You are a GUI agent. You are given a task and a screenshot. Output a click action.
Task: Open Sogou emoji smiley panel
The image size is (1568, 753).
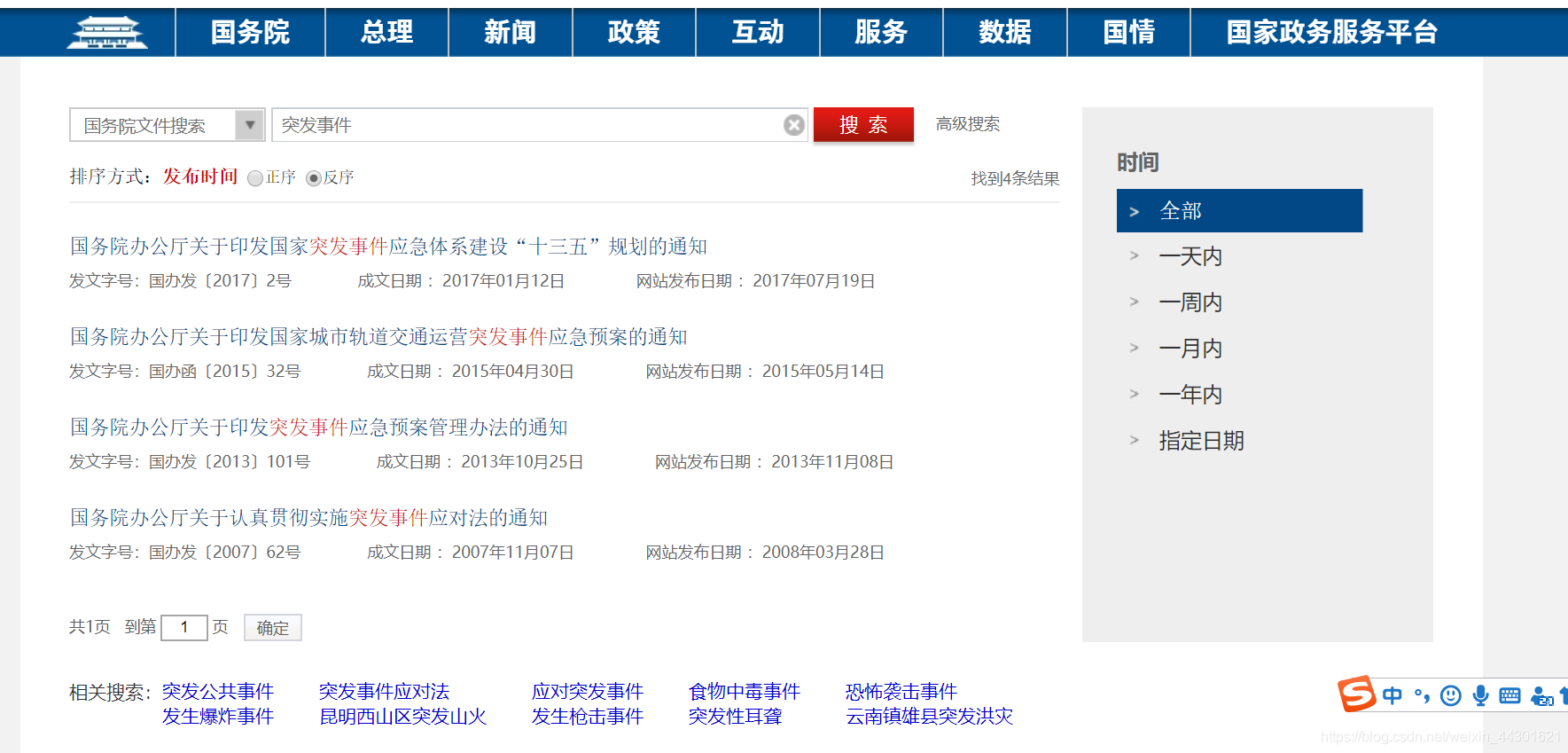[x=1451, y=695]
